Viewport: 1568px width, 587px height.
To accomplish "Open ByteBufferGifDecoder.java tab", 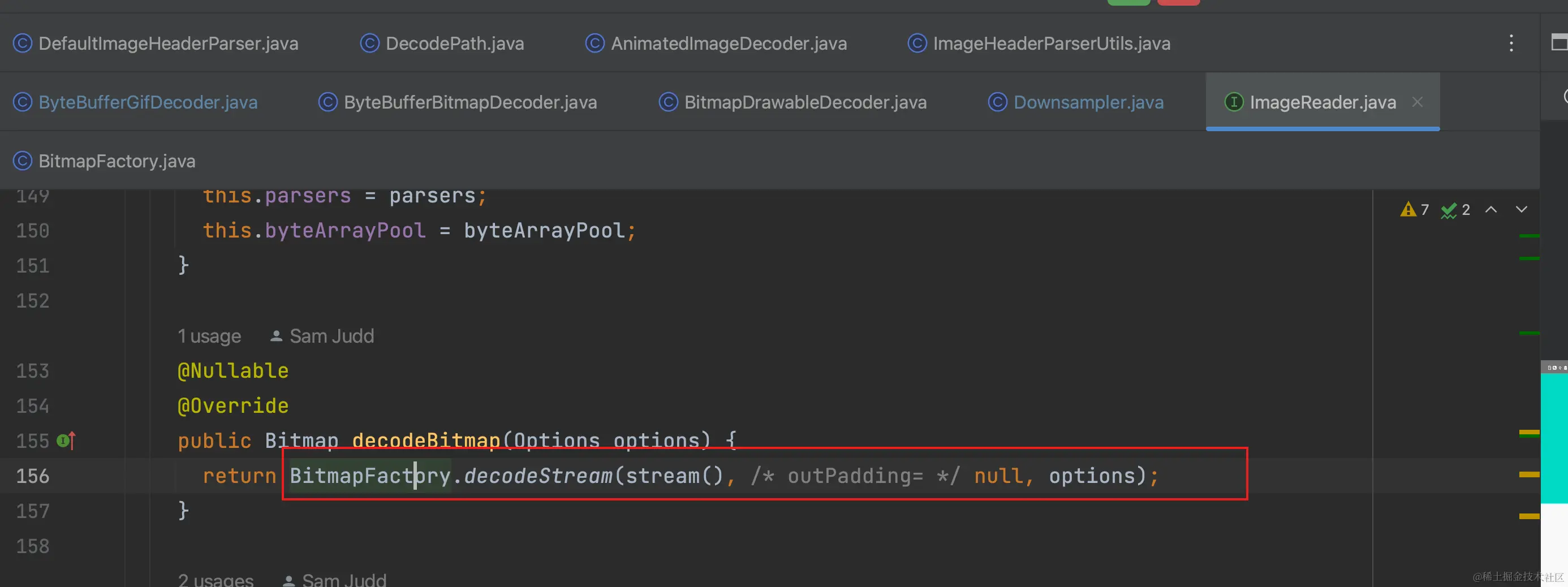I will pyautogui.click(x=135, y=102).
